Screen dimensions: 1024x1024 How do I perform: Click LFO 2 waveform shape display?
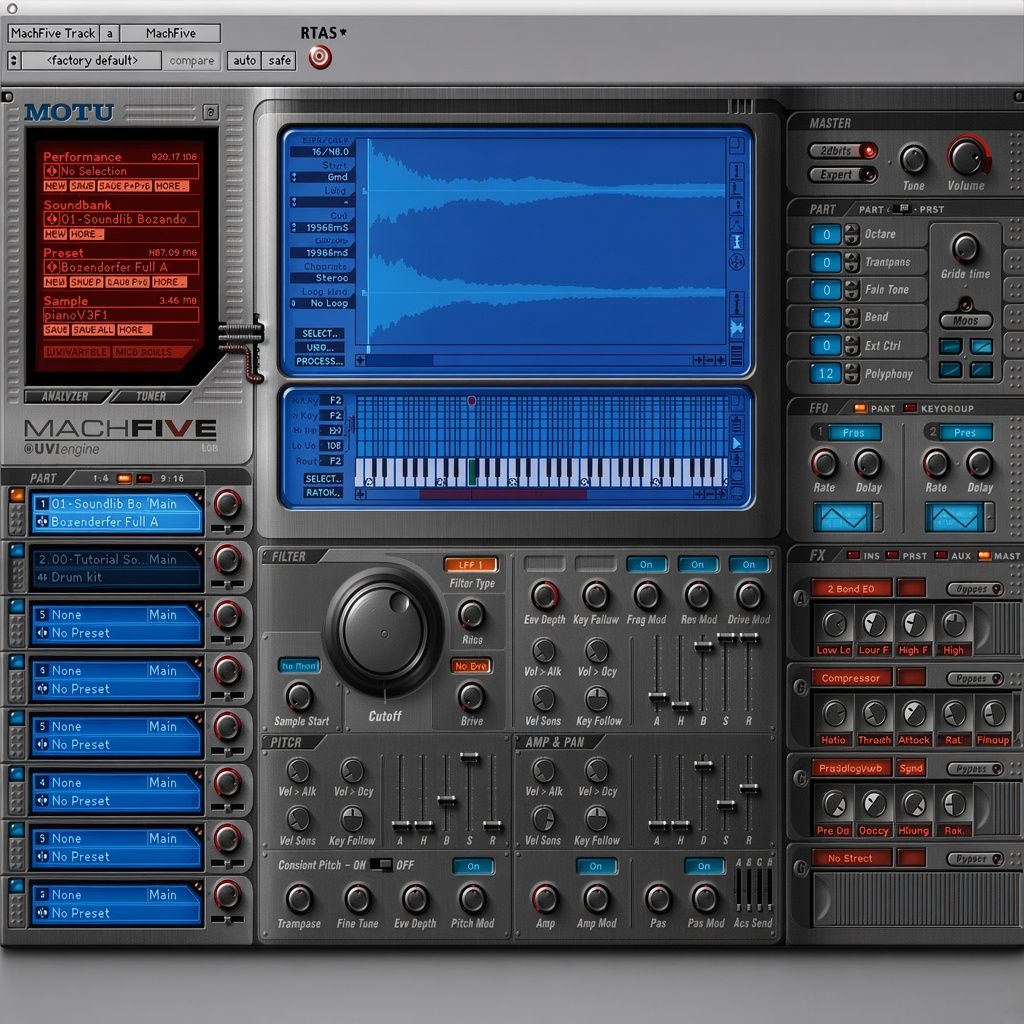pos(954,517)
